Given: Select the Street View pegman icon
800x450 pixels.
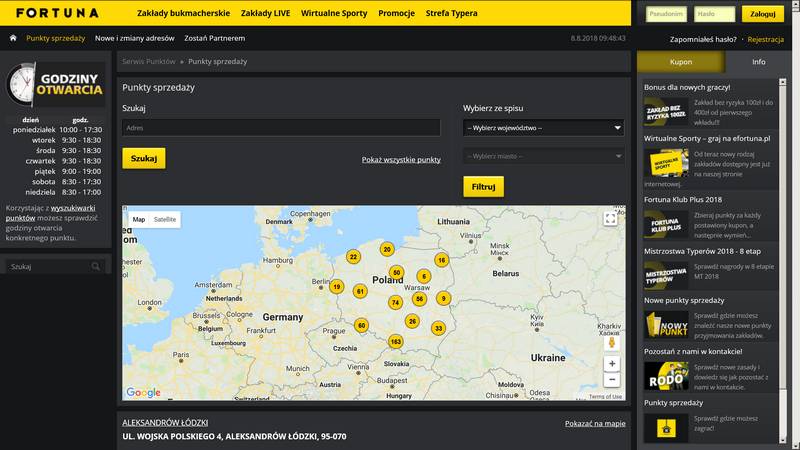Looking at the screenshot, I should pos(612,342).
